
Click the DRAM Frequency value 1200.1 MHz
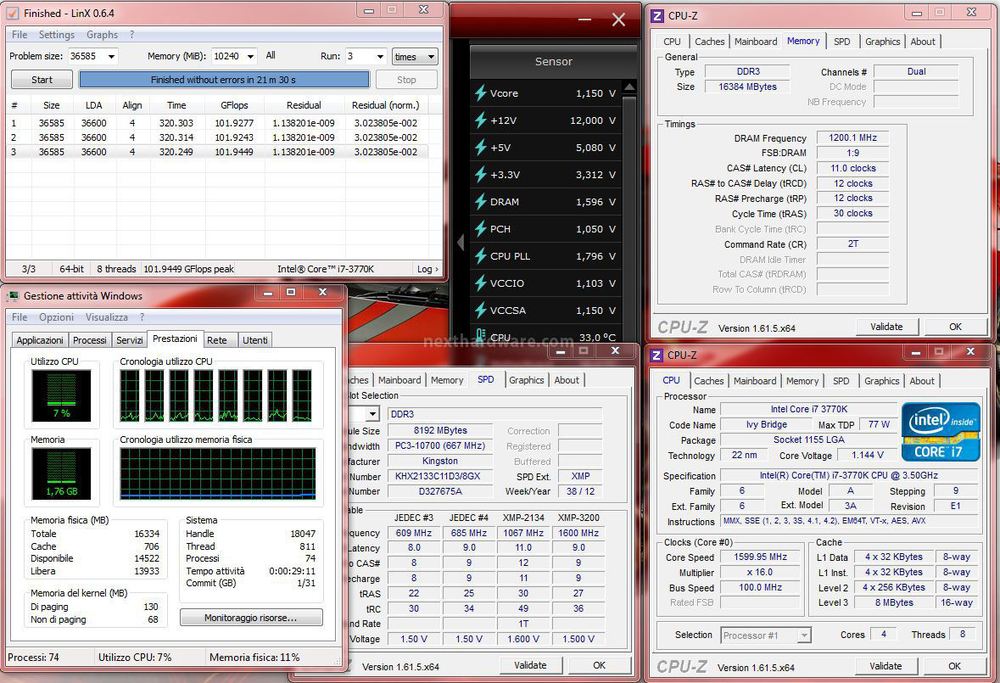coord(853,138)
